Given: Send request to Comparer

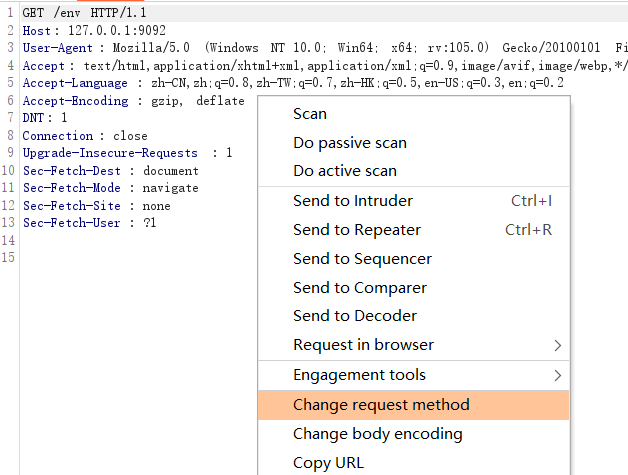Looking at the screenshot, I should point(413,288).
